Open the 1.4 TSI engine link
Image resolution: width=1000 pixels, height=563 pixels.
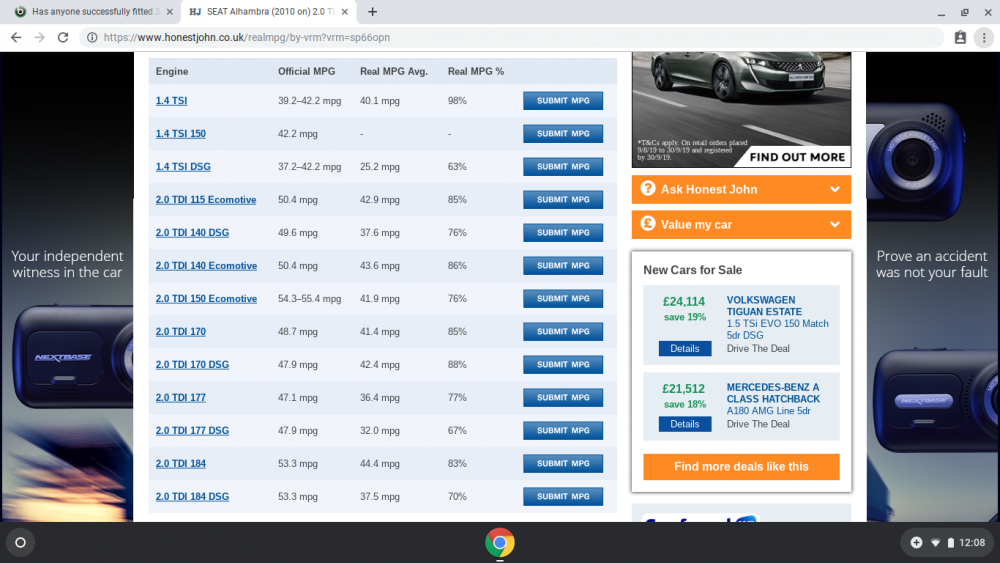click(172, 101)
